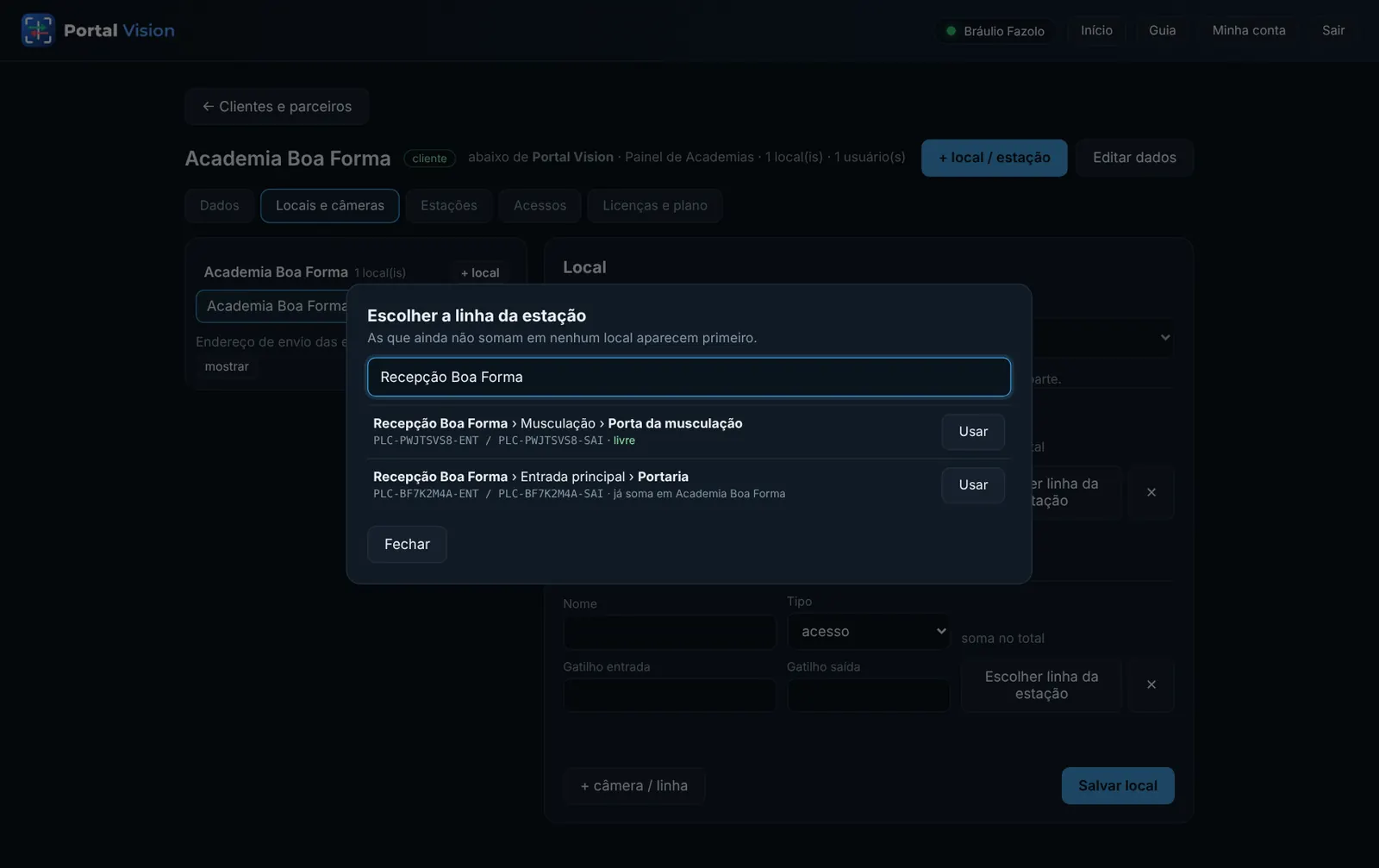1379x868 pixels.
Task: Click the PLC-PWJTSVS8-ENT code text
Action: click(x=426, y=440)
